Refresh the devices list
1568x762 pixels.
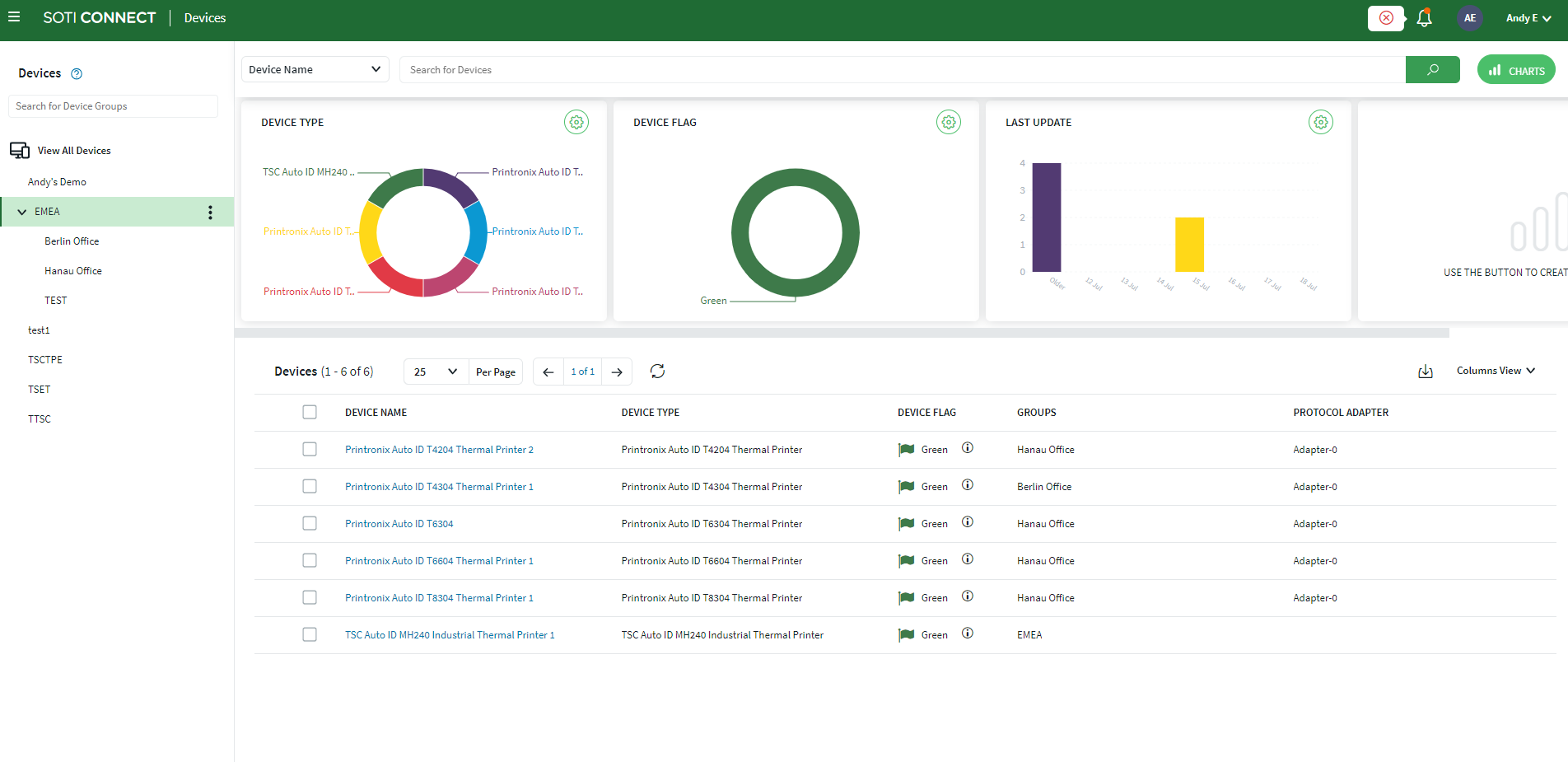pyautogui.click(x=657, y=372)
